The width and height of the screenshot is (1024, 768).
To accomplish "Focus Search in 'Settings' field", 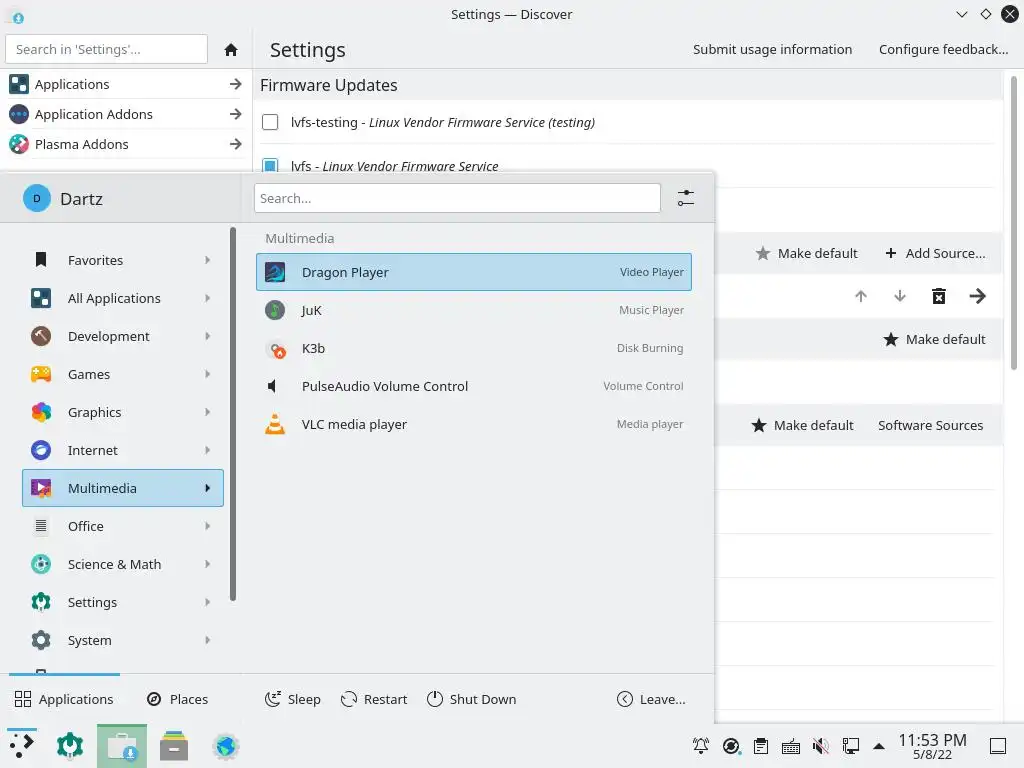I will (106, 50).
